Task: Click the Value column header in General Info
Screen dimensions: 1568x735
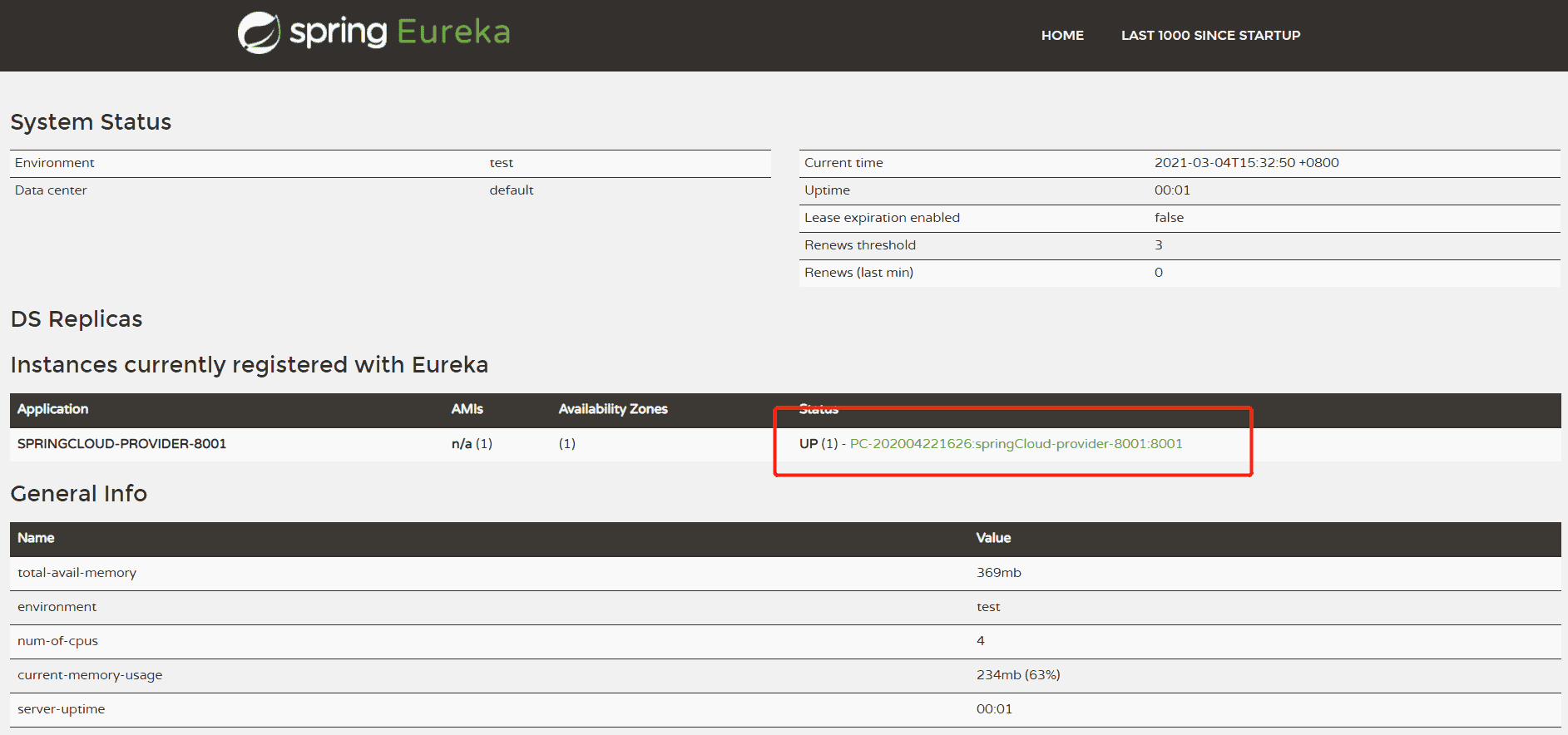Action: [993, 538]
